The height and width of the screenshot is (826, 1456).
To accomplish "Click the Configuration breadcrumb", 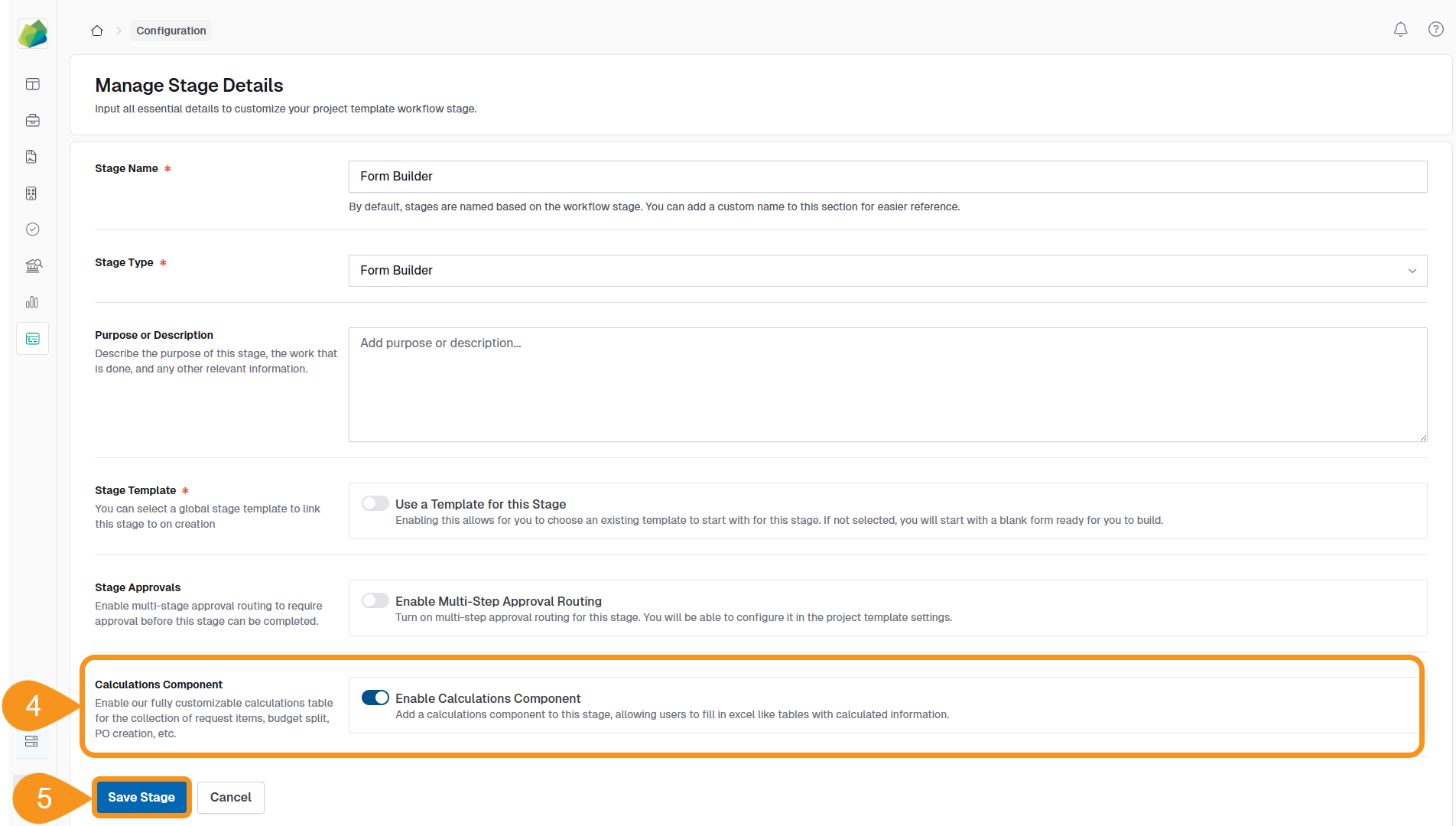I will click(x=171, y=30).
